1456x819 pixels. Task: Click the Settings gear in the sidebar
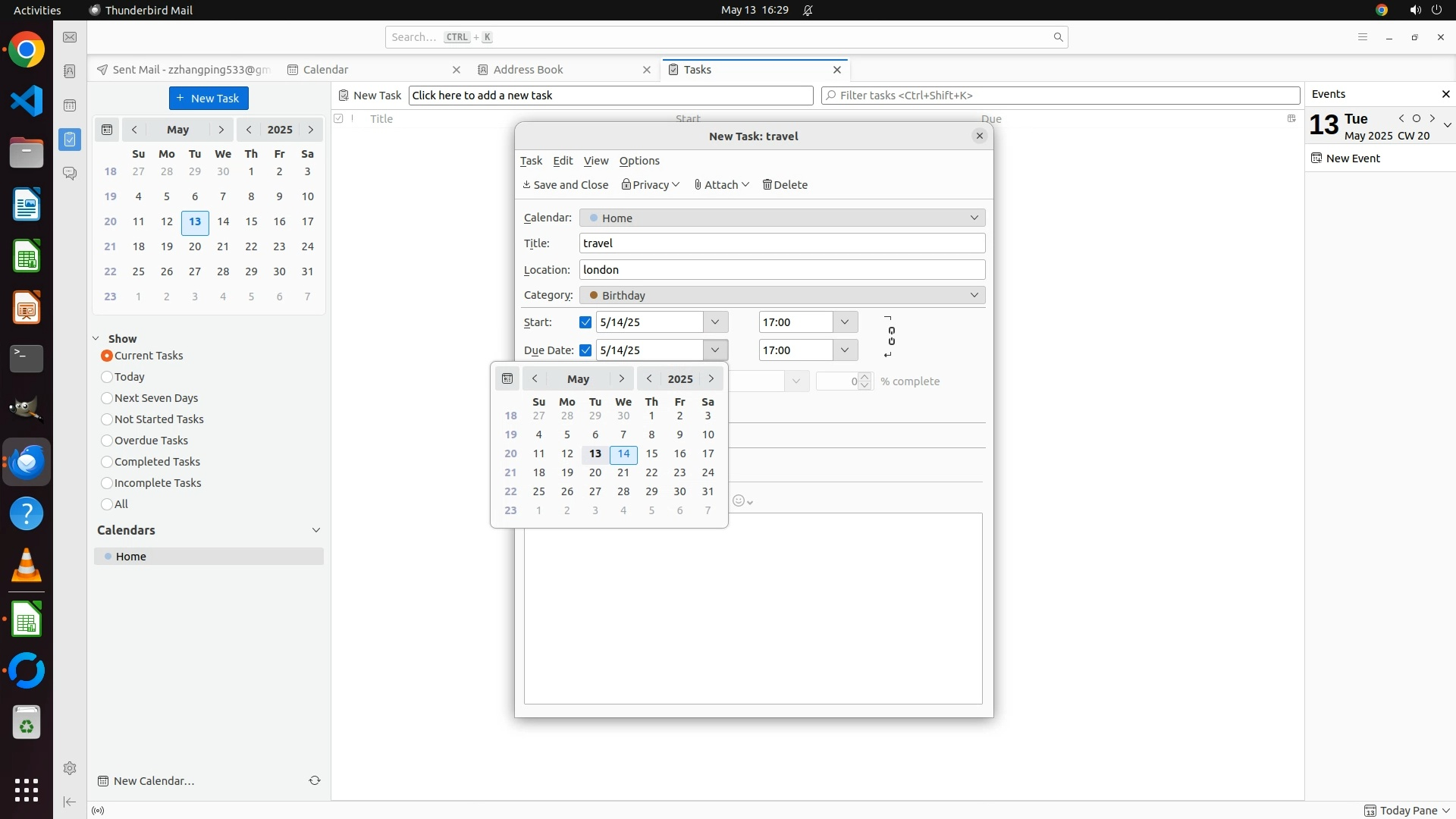69,768
